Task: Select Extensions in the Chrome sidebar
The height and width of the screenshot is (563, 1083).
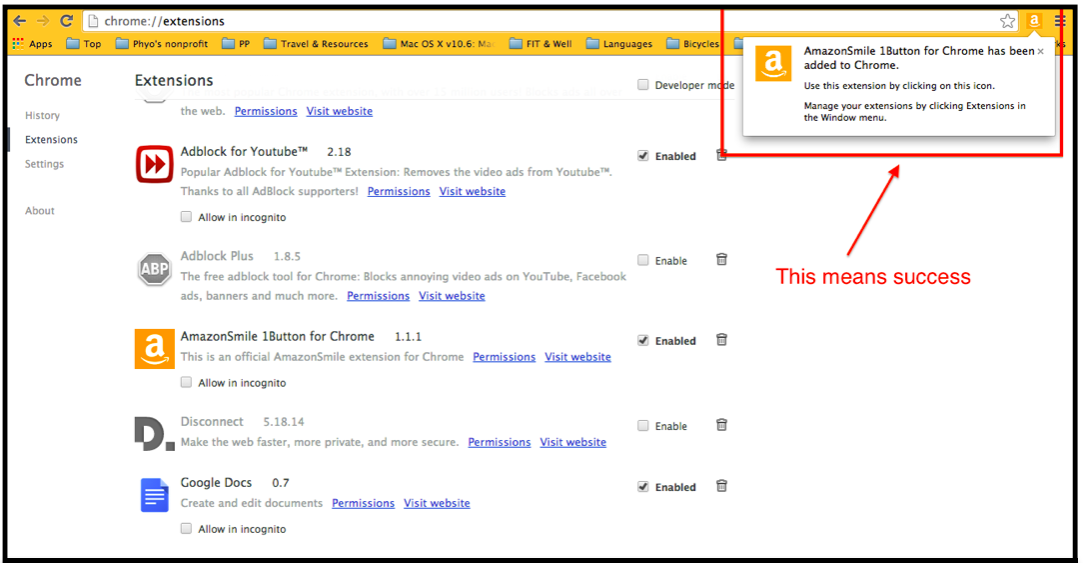Action: click(51, 140)
